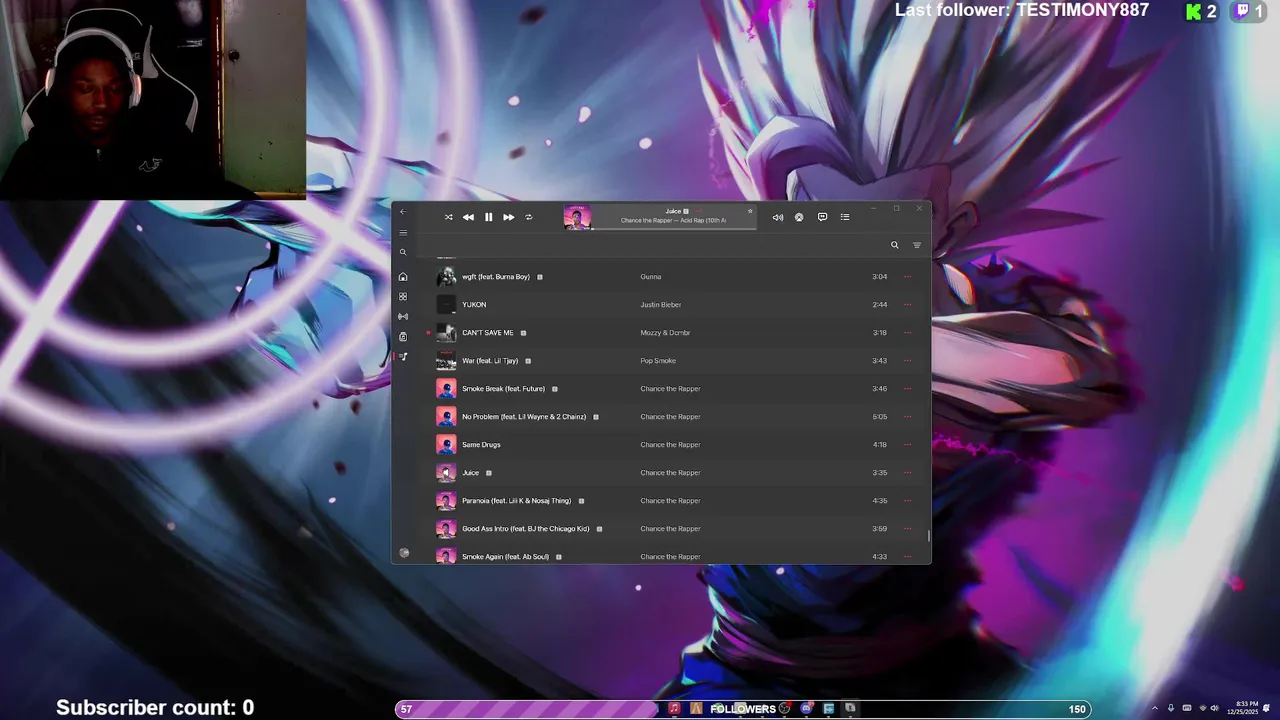Viewport: 1280px width, 720px height.
Task: Go back with the arrow icon
Action: 403,211
